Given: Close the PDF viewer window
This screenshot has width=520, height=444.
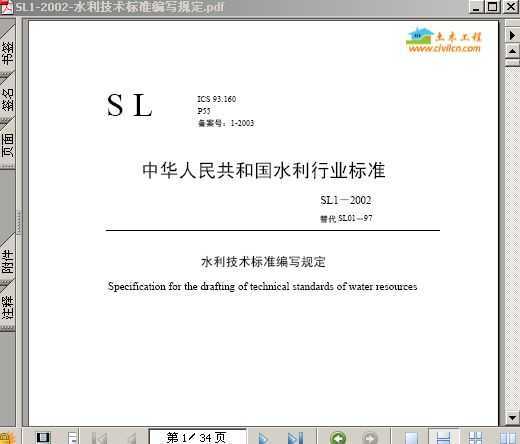Looking at the screenshot, I should click(511, 7).
